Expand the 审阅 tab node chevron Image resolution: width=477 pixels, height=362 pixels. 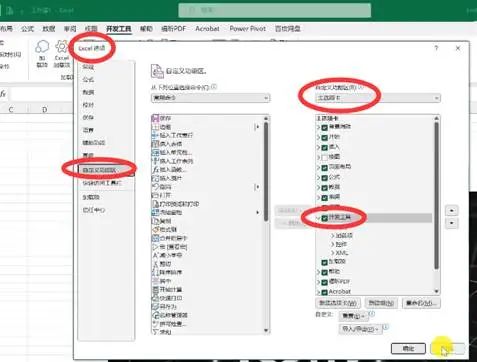[318, 198]
